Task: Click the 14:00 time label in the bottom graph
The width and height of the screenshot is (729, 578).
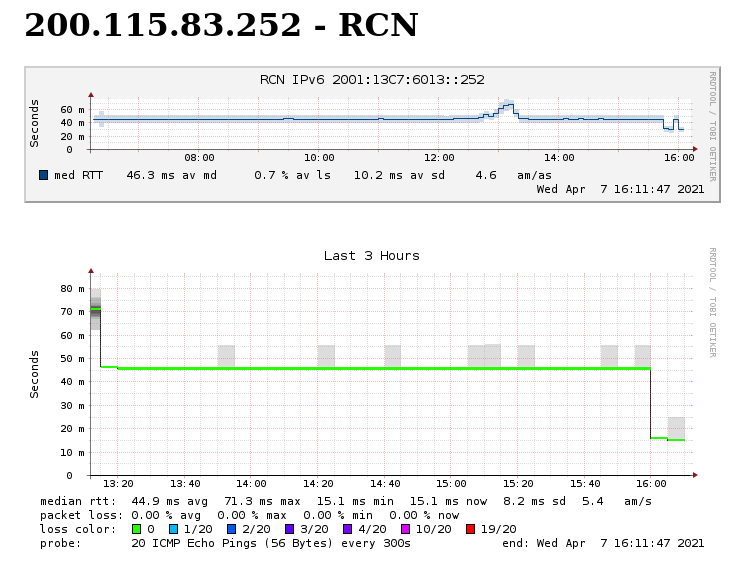Action: 251,484
